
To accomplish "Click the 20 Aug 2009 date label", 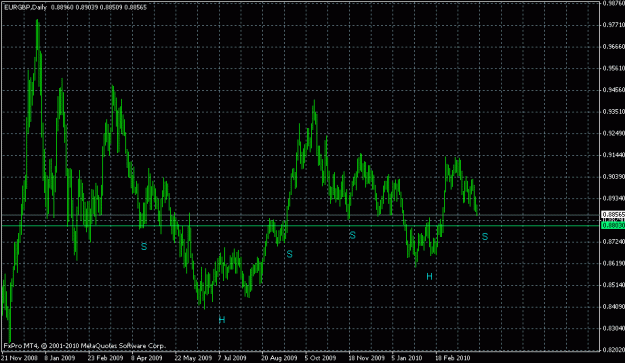I will pyautogui.click(x=279, y=358).
